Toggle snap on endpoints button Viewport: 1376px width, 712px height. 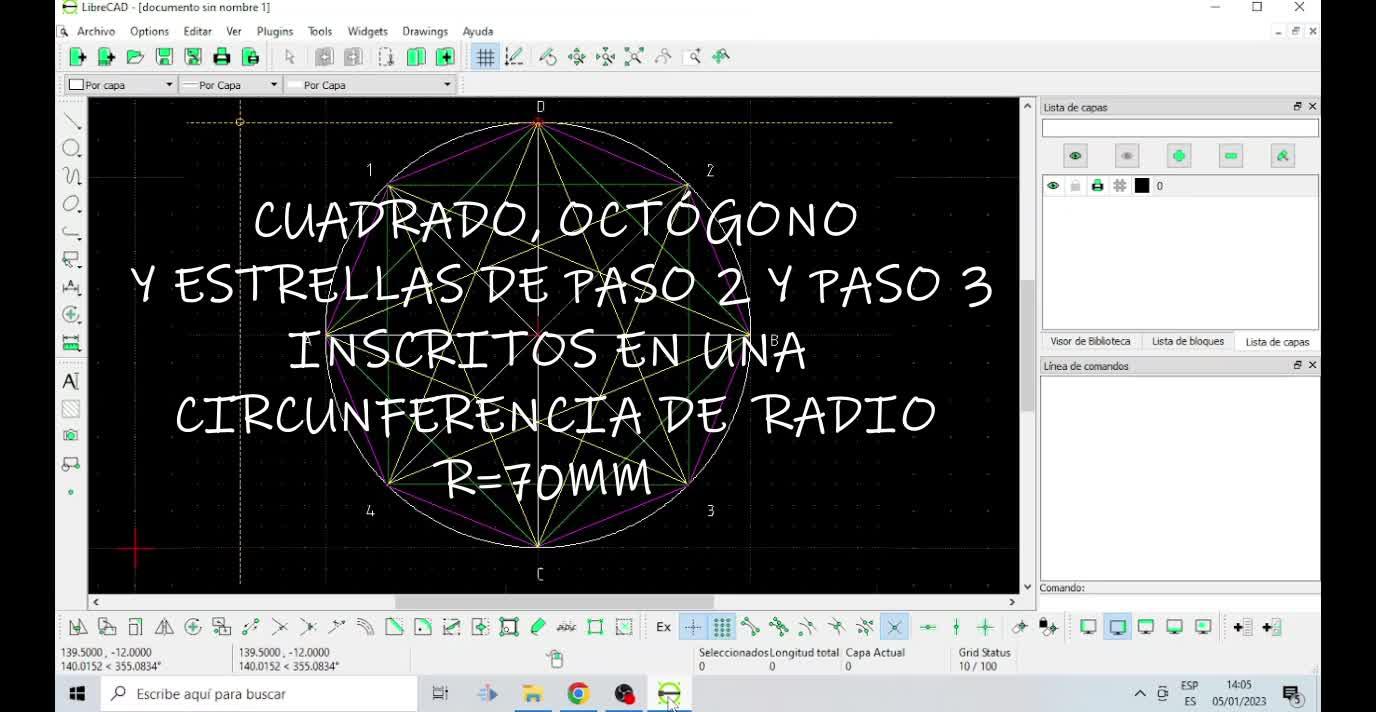click(750, 627)
